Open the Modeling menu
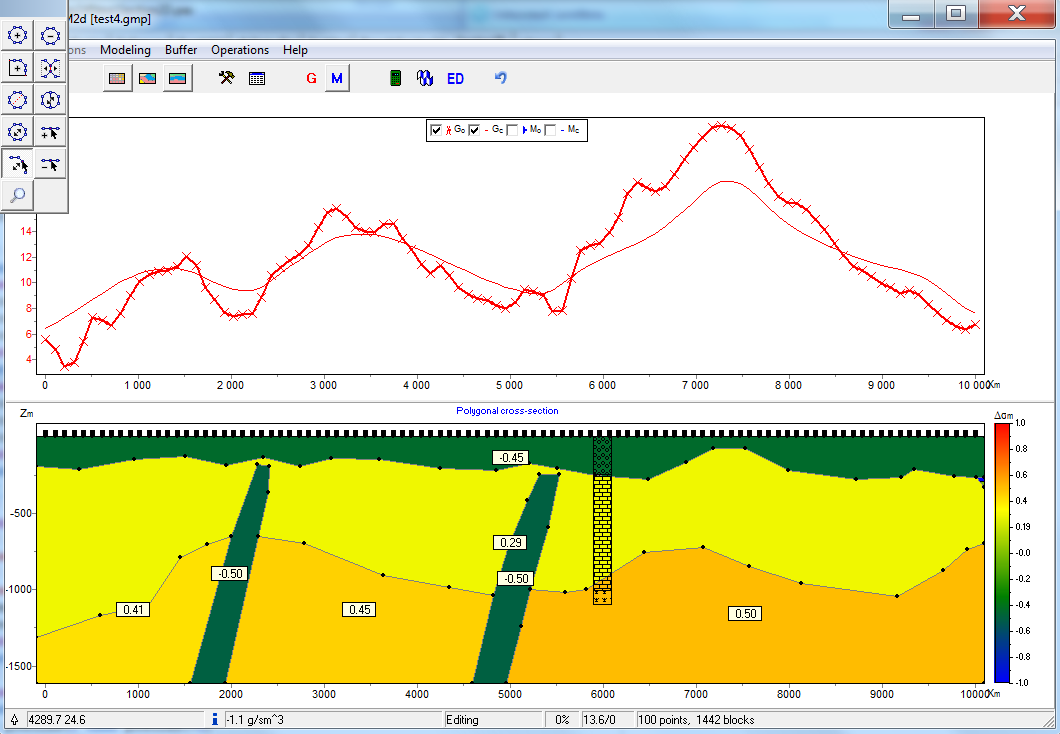This screenshot has width=1060, height=734. (125, 50)
